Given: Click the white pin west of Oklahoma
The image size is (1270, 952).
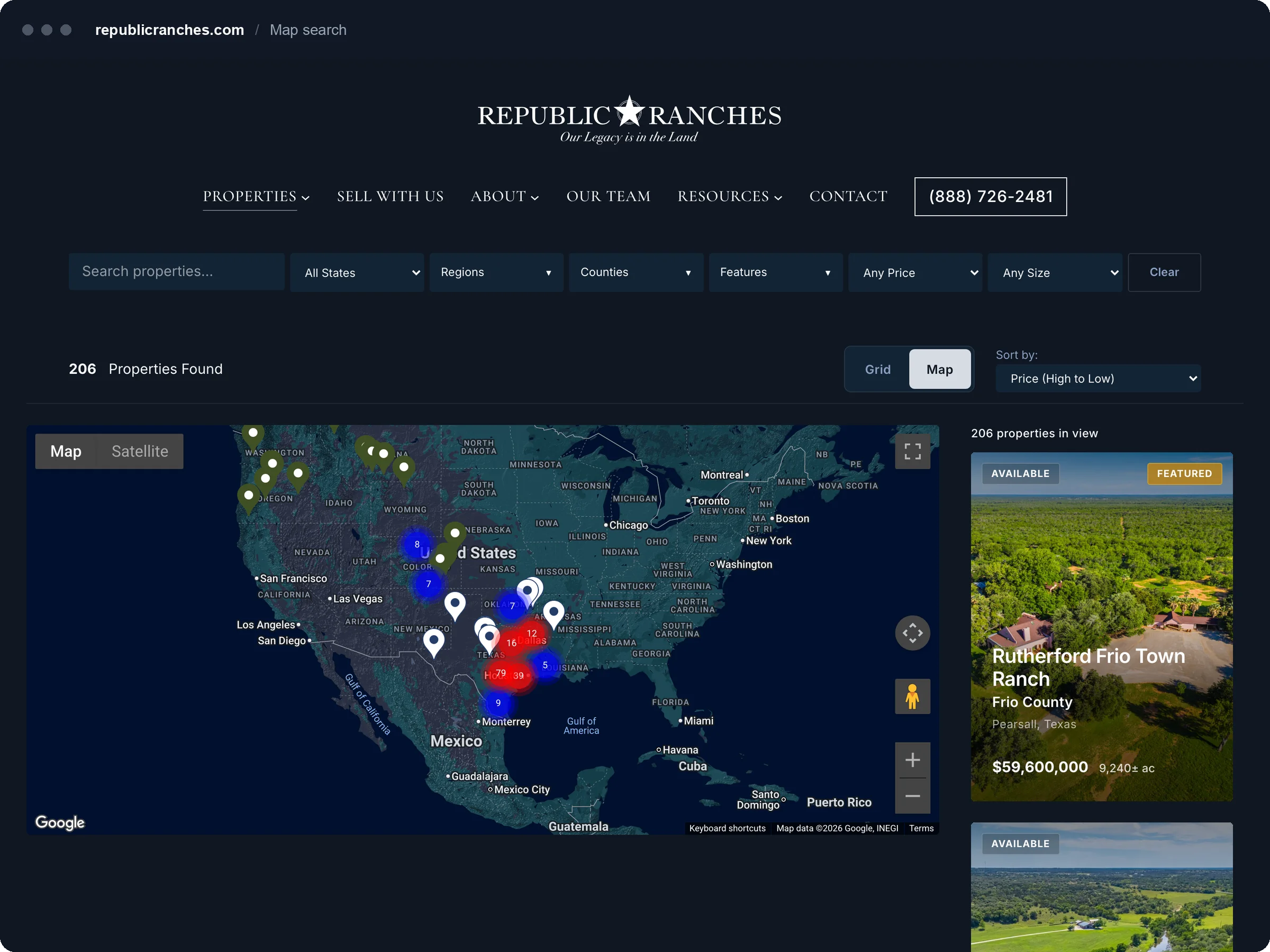Looking at the screenshot, I should 455,606.
